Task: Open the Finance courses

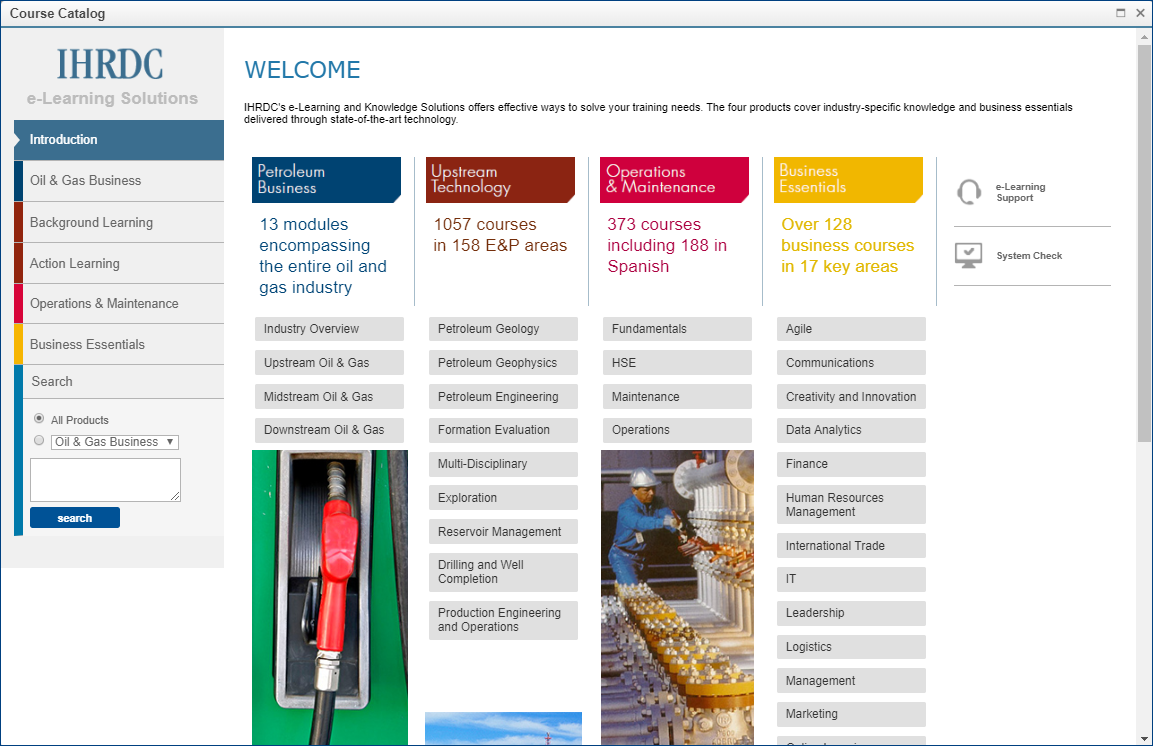Action: click(x=852, y=464)
